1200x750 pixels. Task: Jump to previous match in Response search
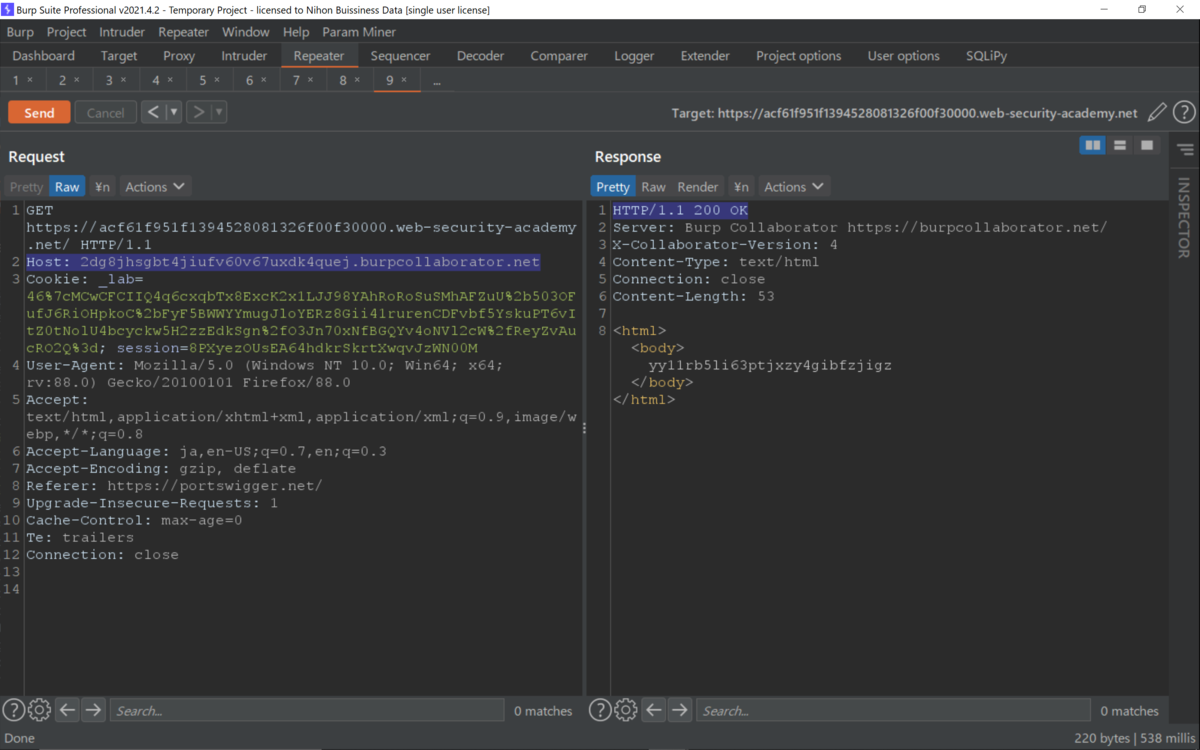pyautogui.click(x=654, y=710)
